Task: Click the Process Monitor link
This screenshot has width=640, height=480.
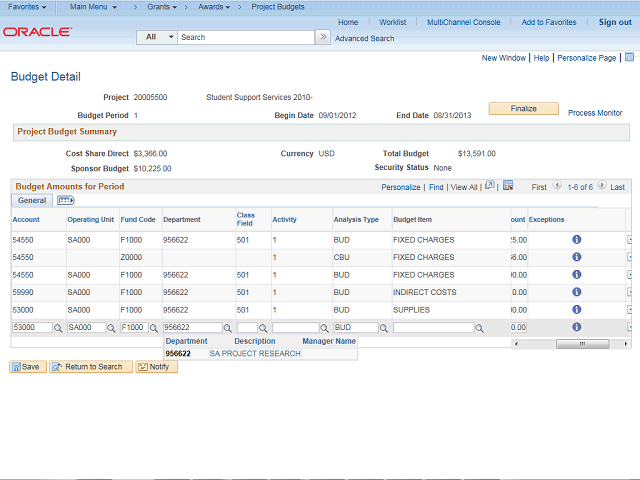Action: tap(595, 113)
